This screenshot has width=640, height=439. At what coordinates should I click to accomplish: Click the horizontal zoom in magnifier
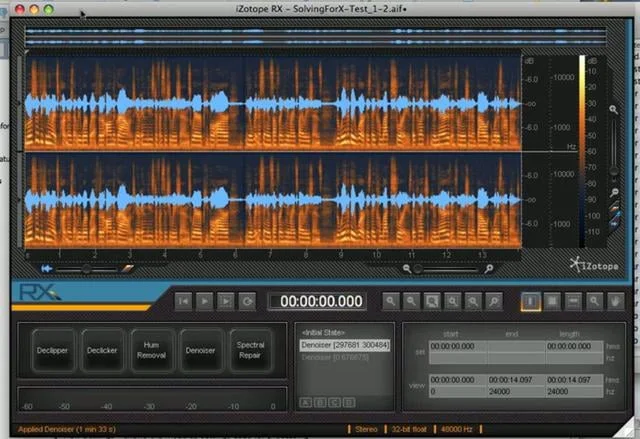click(x=489, y=268)
